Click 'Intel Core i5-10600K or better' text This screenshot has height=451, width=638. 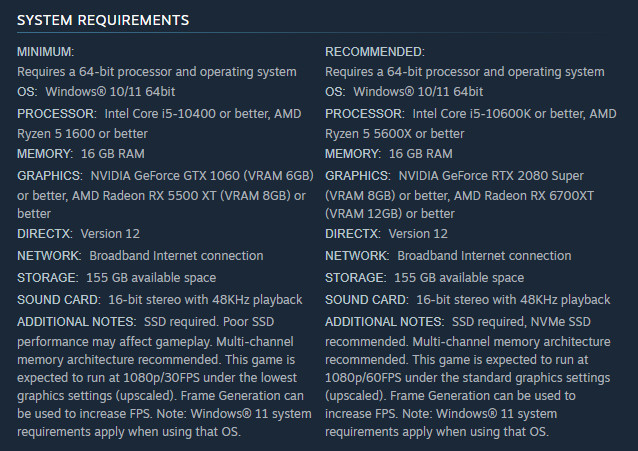(499, 114)
